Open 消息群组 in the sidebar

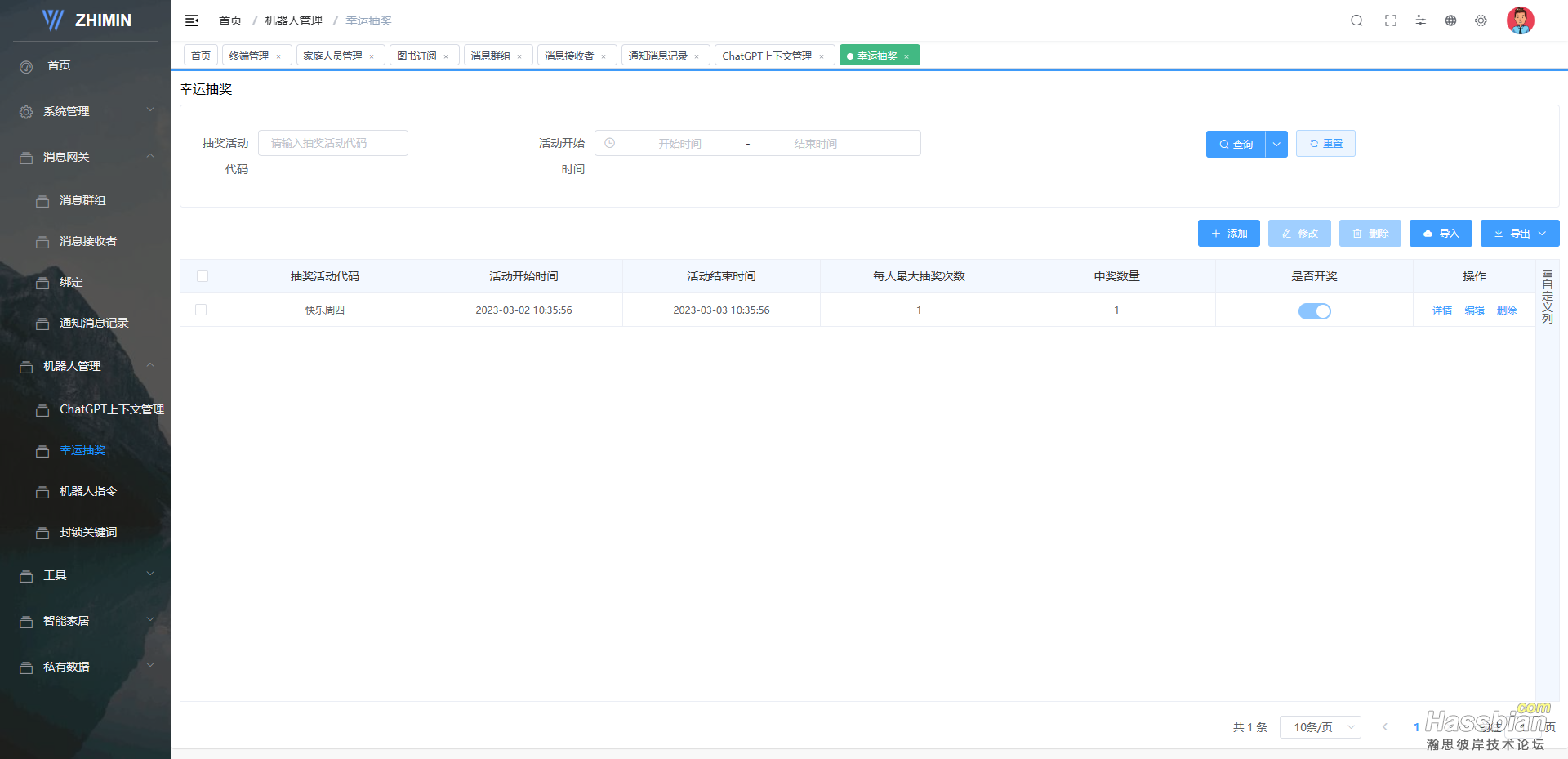pyautogui.click(x=82, y=200)
